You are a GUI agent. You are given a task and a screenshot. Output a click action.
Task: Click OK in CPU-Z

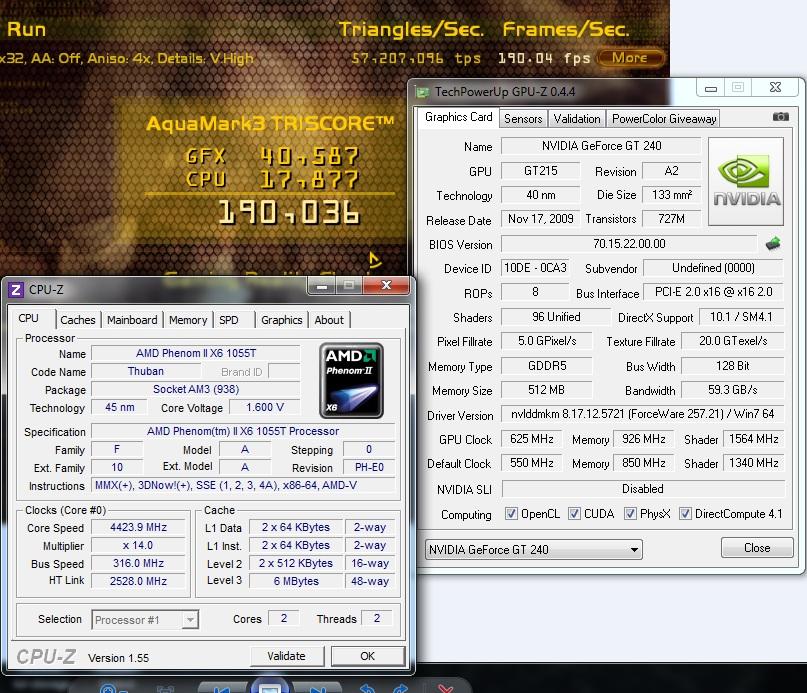pos(367,656)
